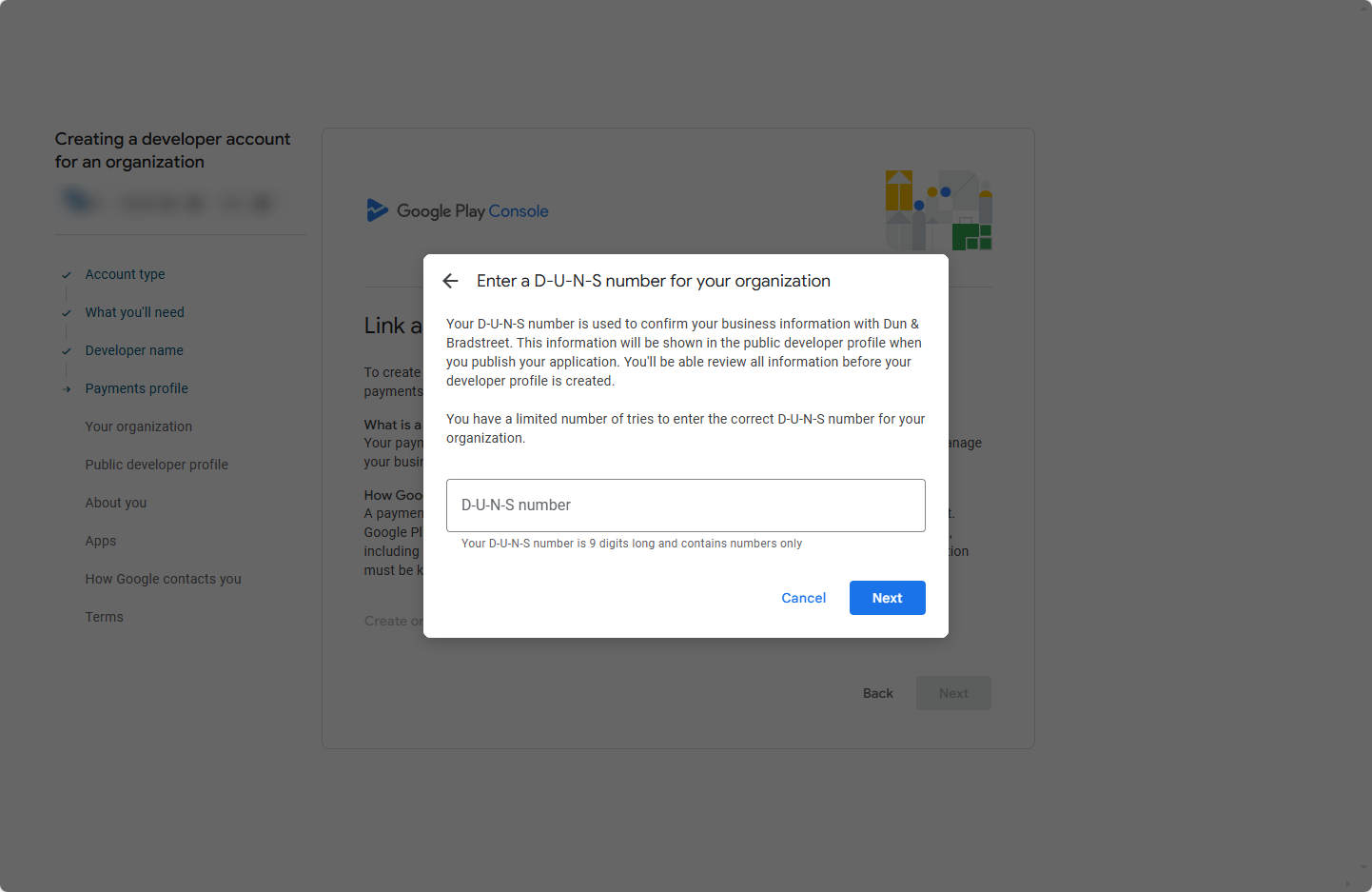Cancel the D-U-N-S number dialog
Viewport: 1372px width, 892px height.
click(803, 598)
